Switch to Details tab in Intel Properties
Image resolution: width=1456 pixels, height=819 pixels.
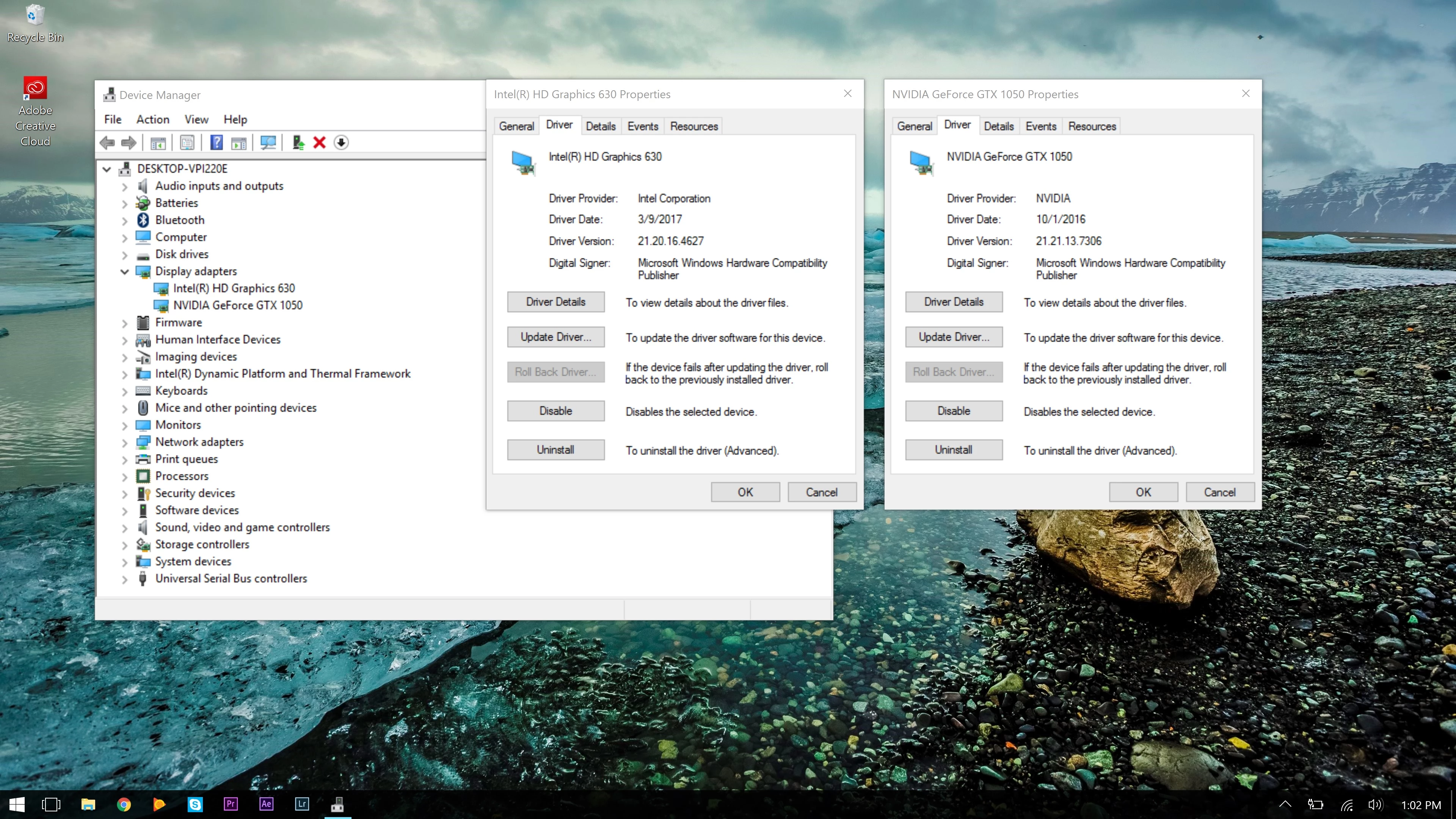(x=600, y=126)
